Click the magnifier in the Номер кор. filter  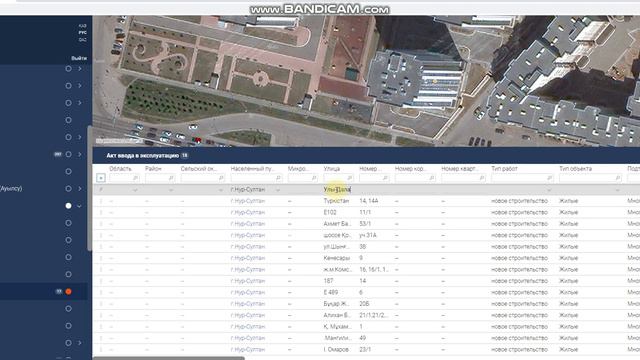tap(431, 178)
